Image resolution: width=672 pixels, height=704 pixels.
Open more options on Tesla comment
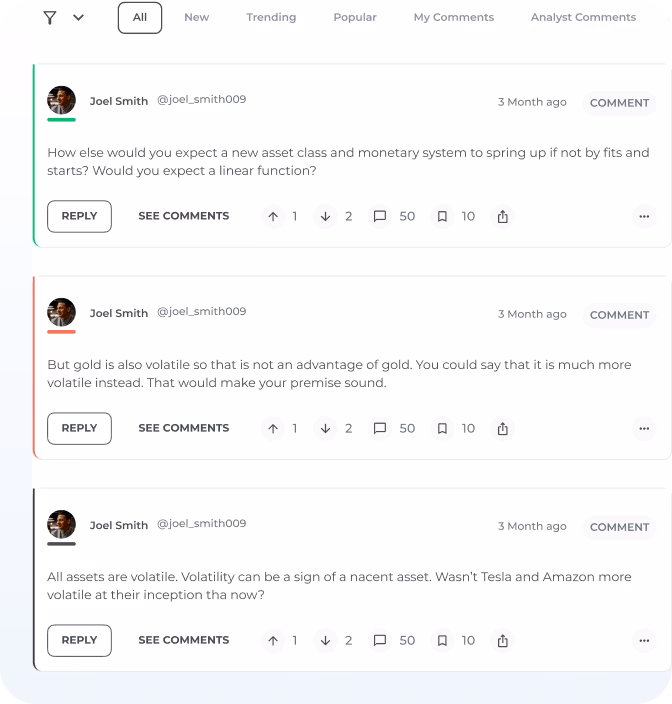pyautogui.click(x=644, y=641)
